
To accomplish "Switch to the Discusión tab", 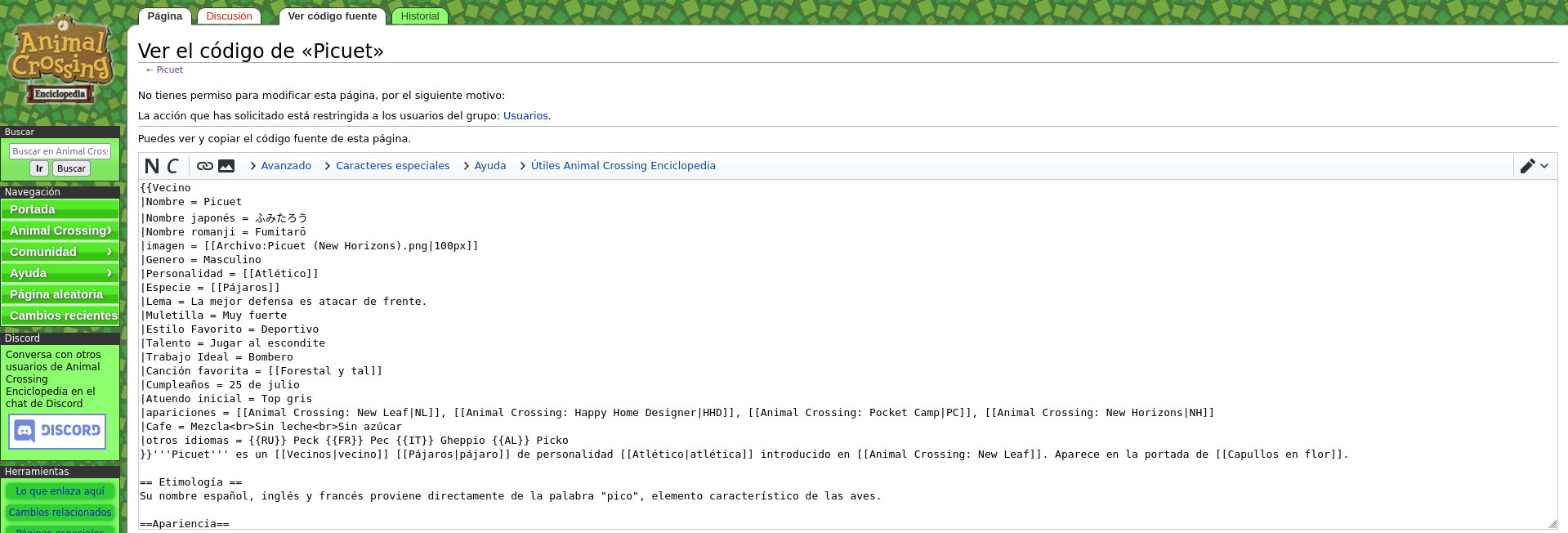I will [229, 16].
